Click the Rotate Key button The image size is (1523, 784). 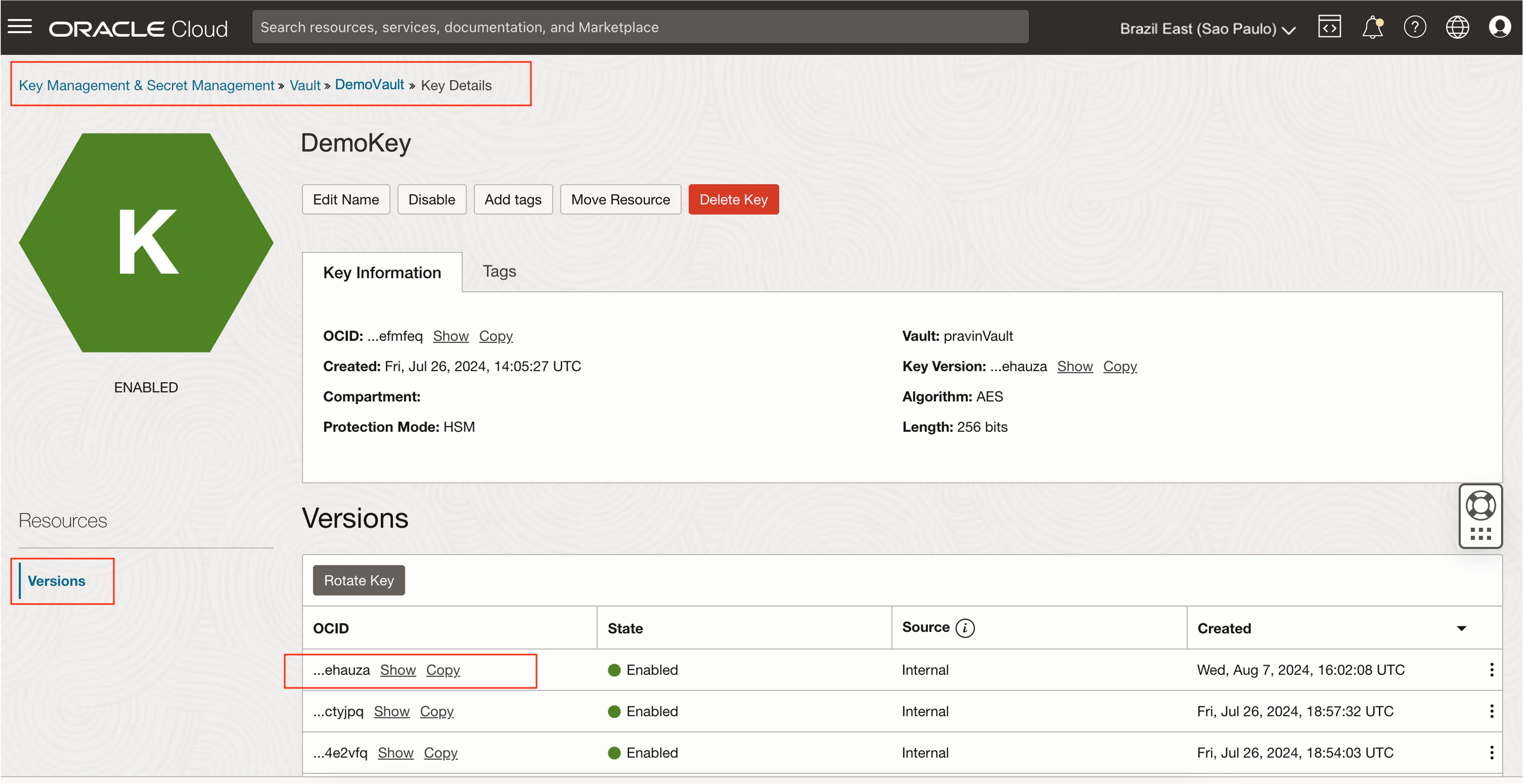358,580
